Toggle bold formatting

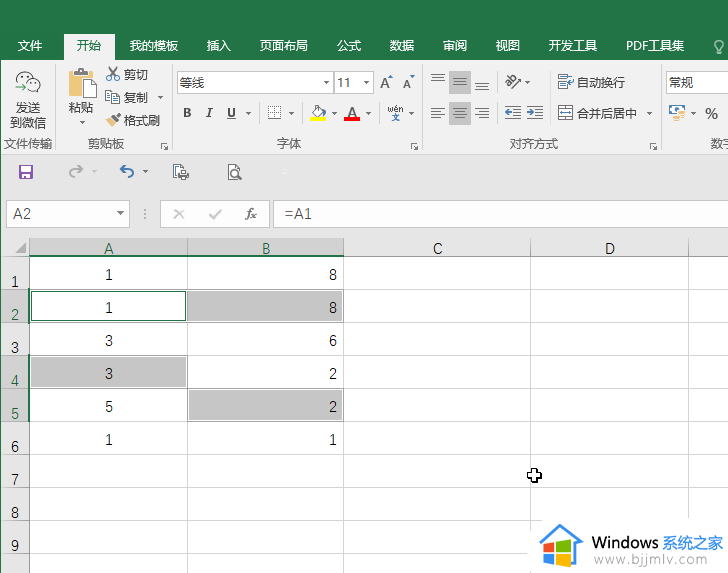(x=187, y=113)
